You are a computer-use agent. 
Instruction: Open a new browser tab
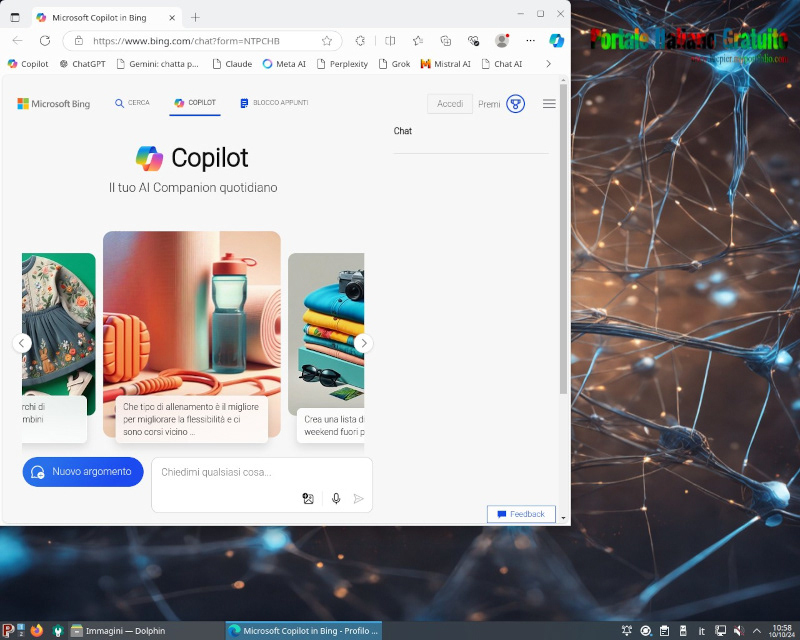195,17
